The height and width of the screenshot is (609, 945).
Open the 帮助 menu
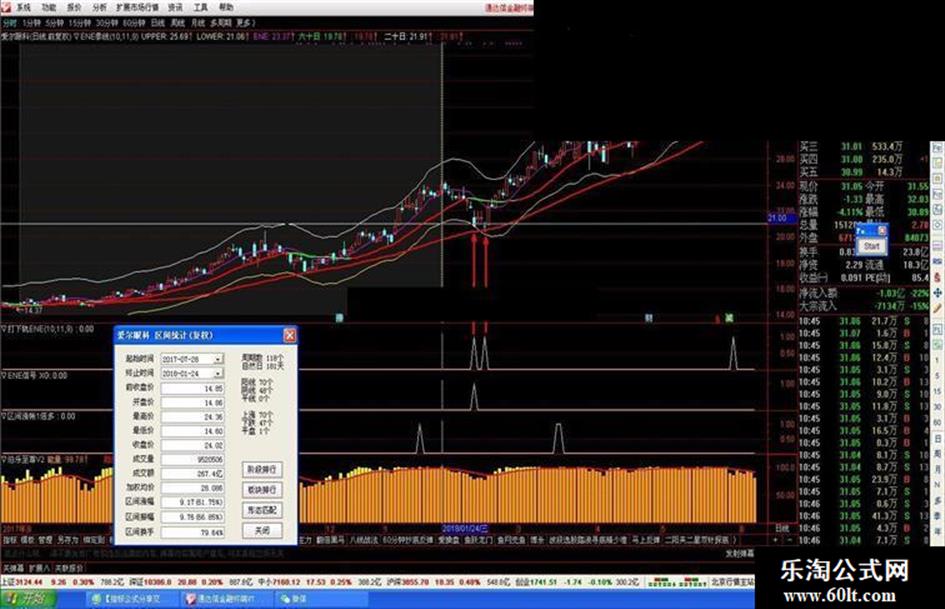click(226, 7)
